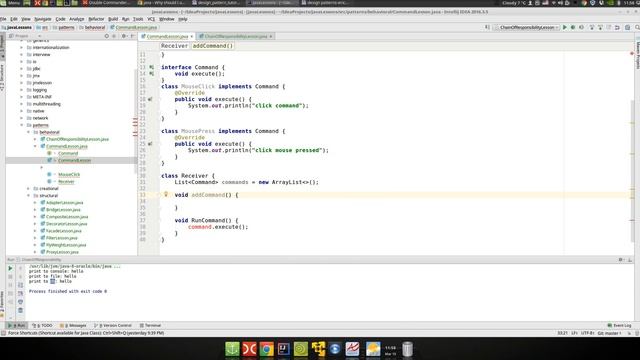The width and height of the screenshot is (640, 360).
Task: Open the TODO tool window
Action: pyautogui.click(x=42, y=325)
